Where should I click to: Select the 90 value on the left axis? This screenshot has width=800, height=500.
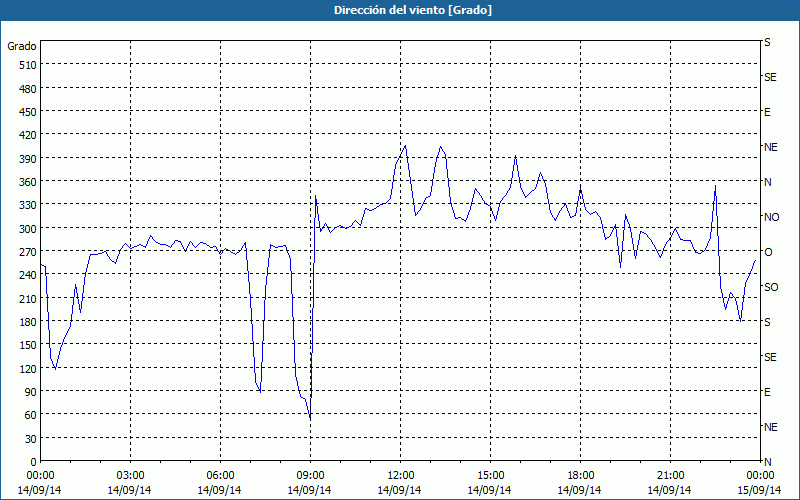(x=31, y=392)
